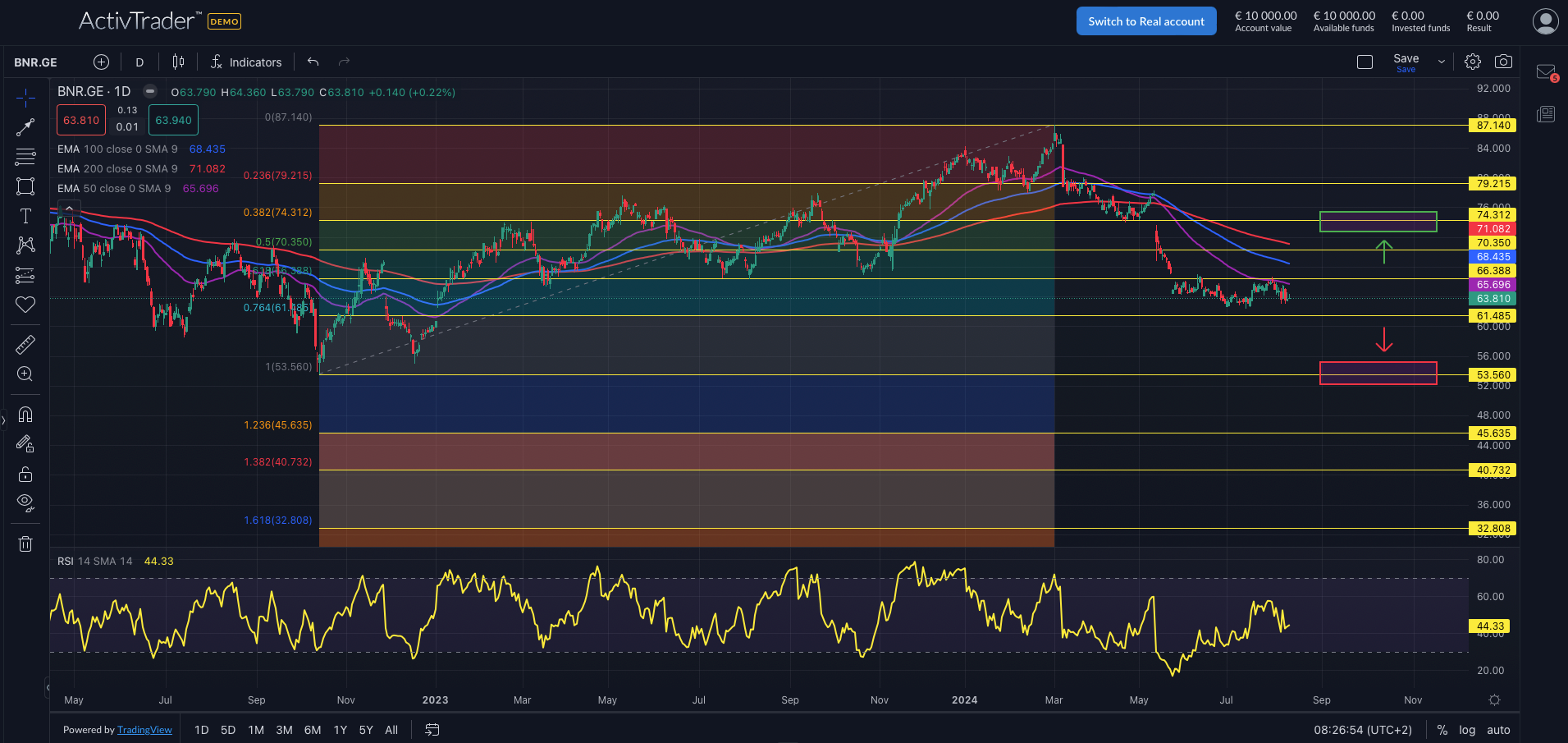Delete drawings with the trash icon
This screenshot has height=743, width=1568.
pyautogui.click(x=25, y=543)
